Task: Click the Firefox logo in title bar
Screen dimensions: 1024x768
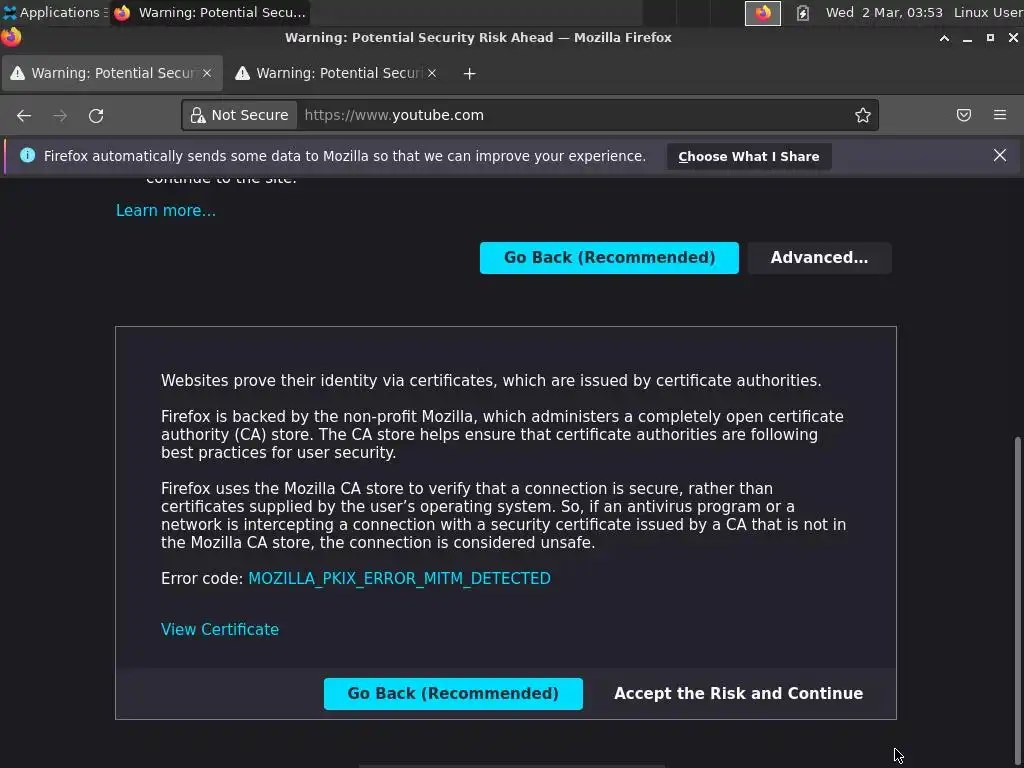Action: (10, 37)
